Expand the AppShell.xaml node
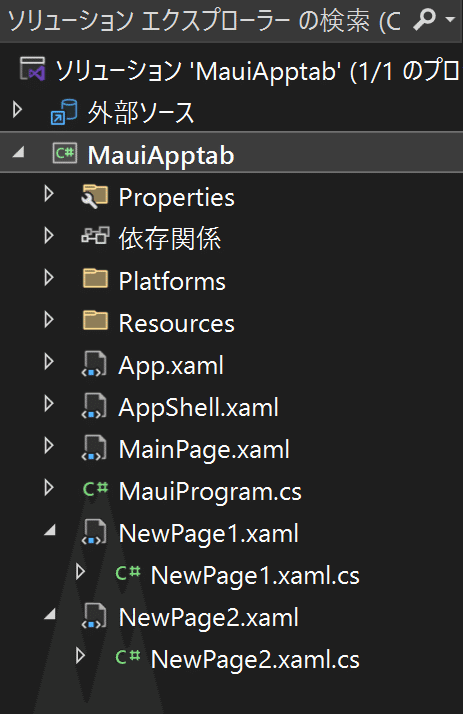Image resolution: width=463 pixels, height=714 pixels. tap(49, 404)
